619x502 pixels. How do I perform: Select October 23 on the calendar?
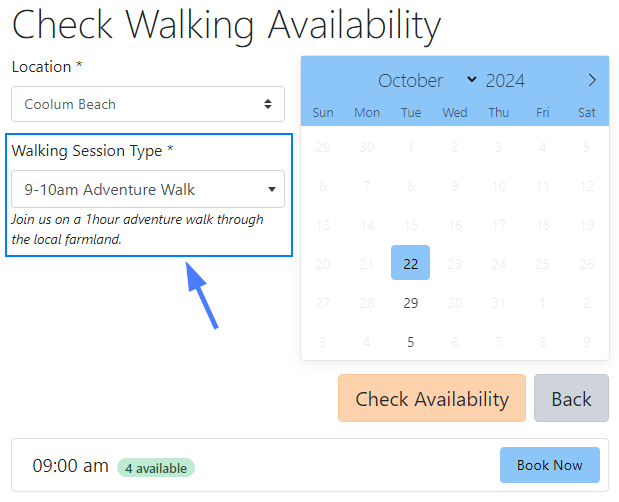(x=455, y=264)
